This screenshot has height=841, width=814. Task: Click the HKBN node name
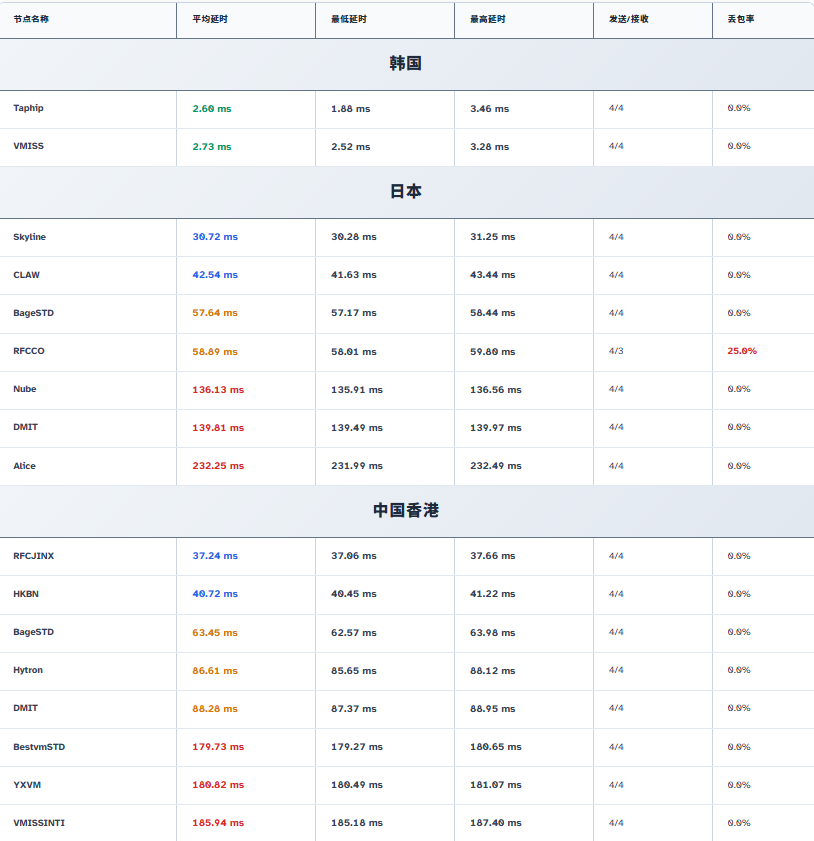(x=26, y=594)
